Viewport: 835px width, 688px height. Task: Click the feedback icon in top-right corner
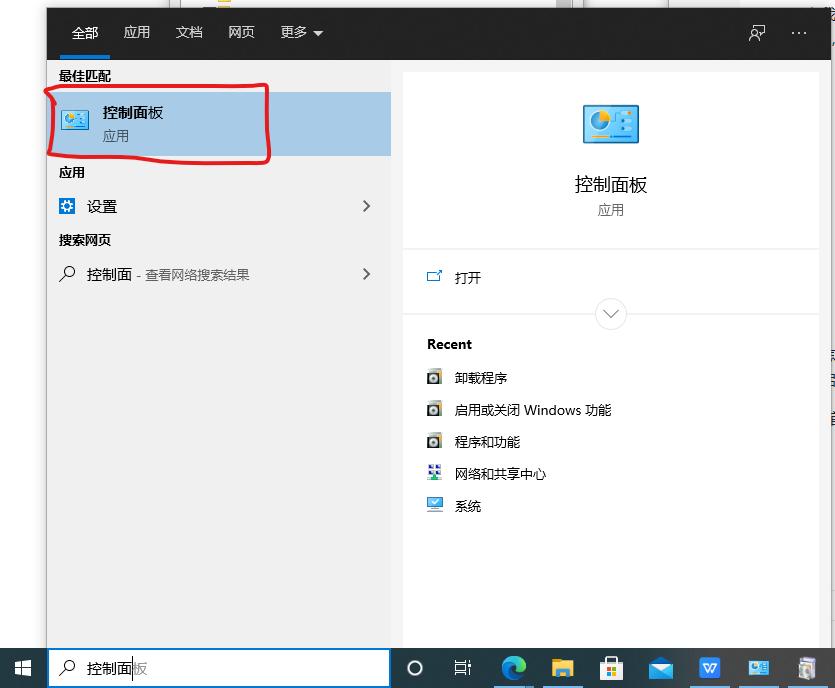(757, 33)
